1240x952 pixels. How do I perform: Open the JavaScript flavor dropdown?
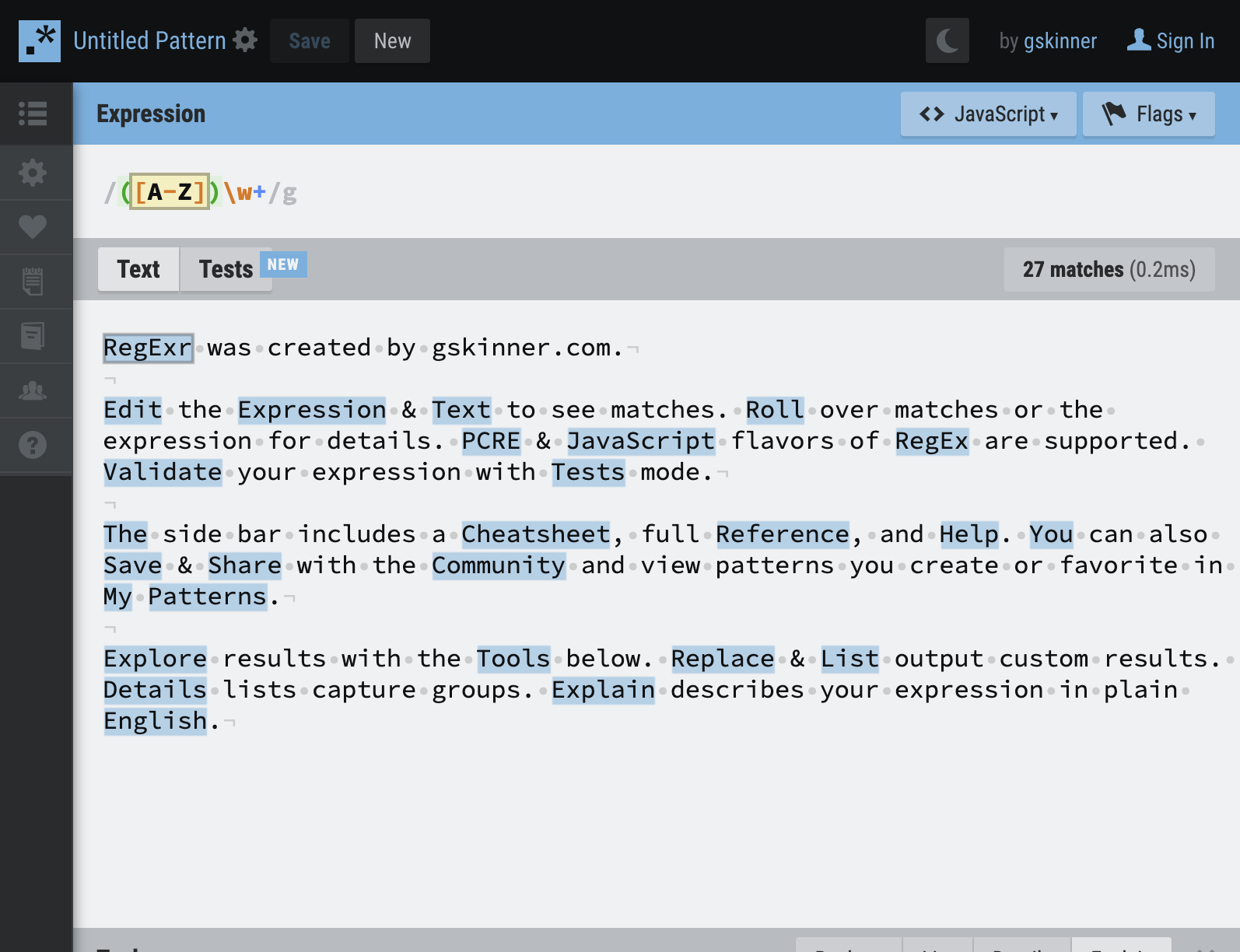[x=989, y=114]
